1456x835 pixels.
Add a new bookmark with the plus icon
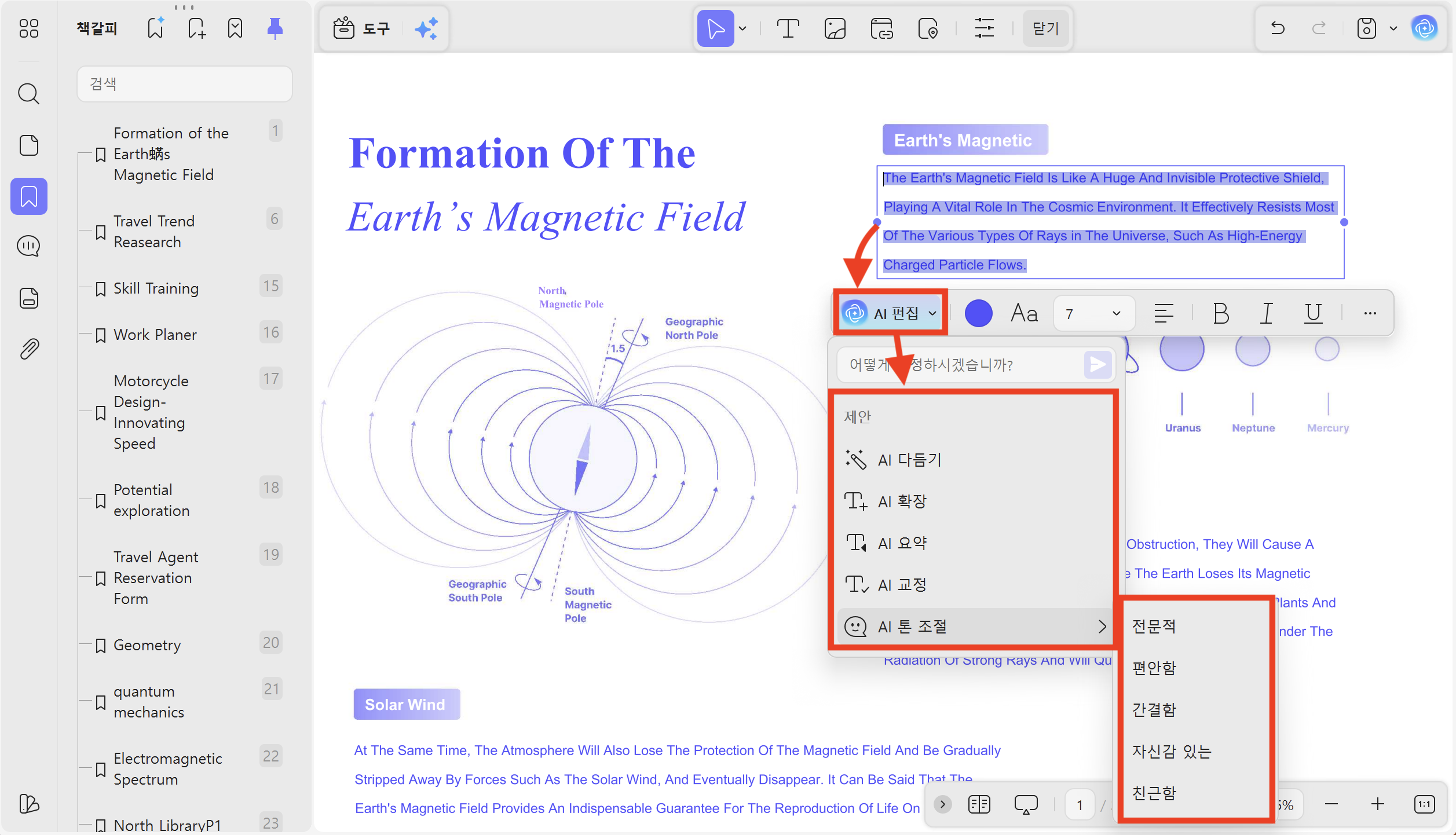(x=197, y=28)
